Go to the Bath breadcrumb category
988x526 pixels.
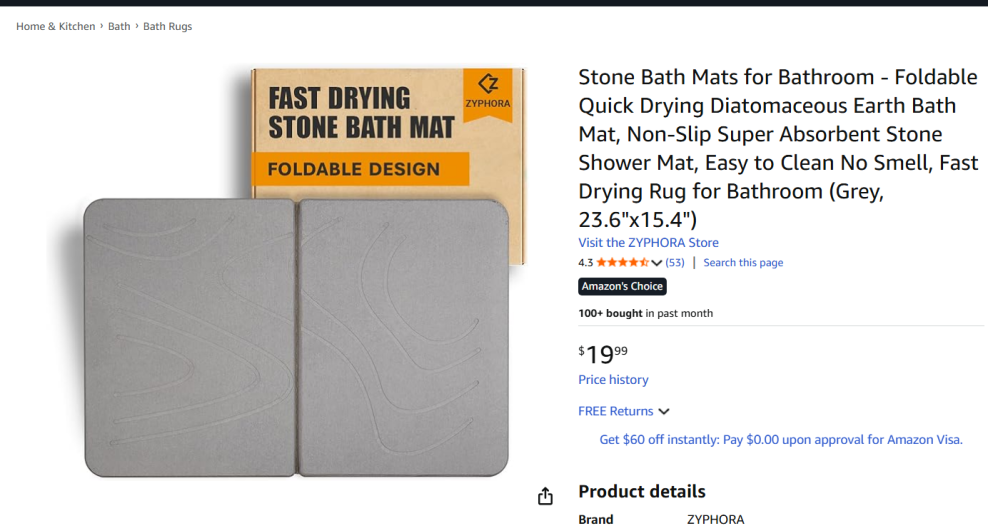[119, 27]
